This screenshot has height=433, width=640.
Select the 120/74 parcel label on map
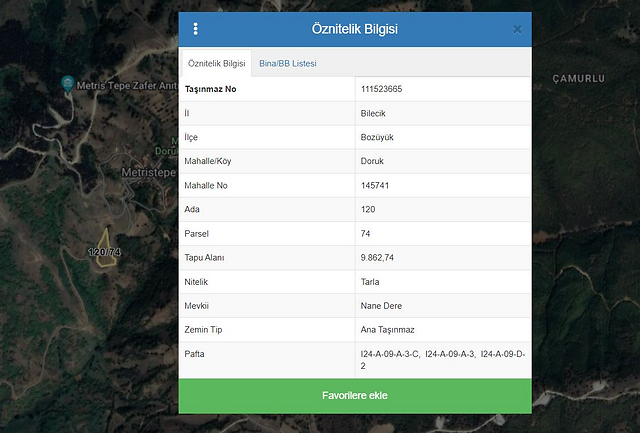[104, 252]
